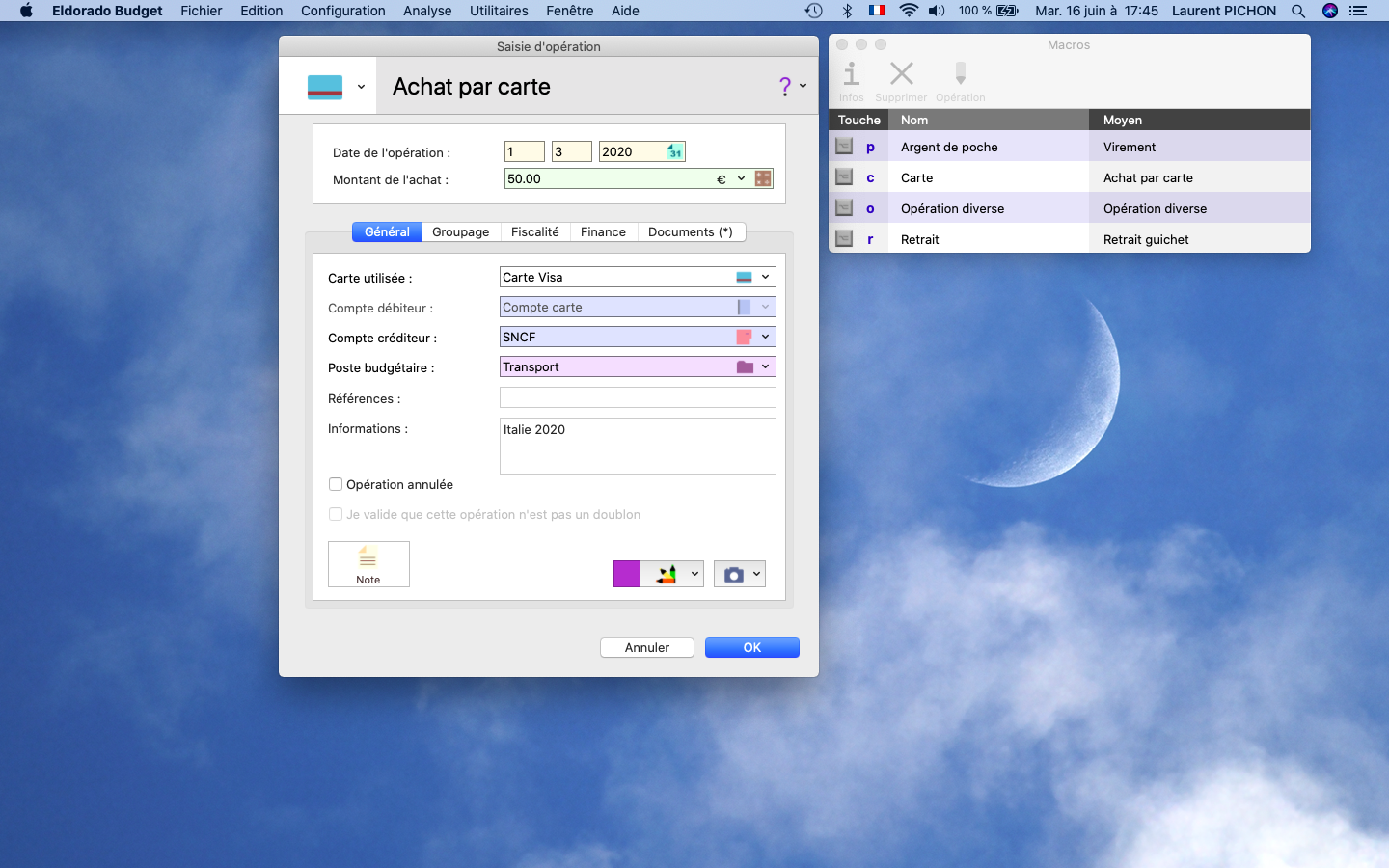Switch to the Fiscalité tab
This screenshot has width=1389, height=868.
(534, 231)
